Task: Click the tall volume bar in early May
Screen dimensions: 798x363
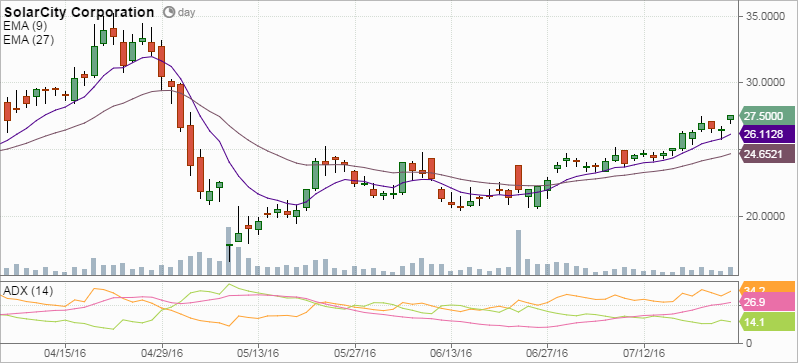Action: coord(229,251)
